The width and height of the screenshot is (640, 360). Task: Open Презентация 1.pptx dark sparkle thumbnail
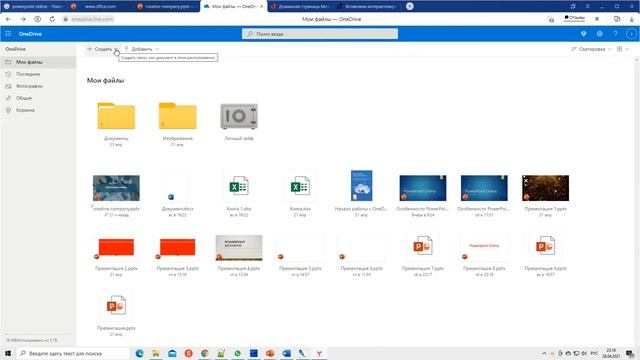click(x=545, y=188)
